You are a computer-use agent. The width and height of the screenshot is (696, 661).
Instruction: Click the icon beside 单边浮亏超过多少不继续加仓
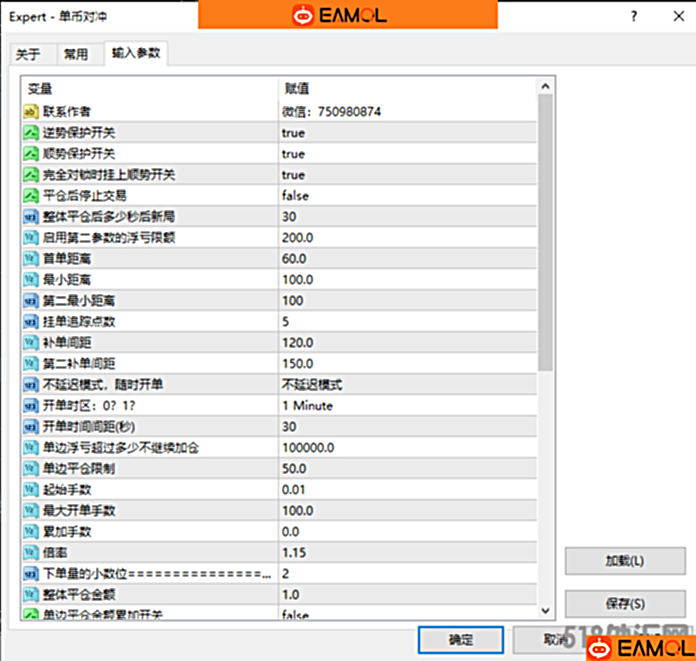(31, 447)
